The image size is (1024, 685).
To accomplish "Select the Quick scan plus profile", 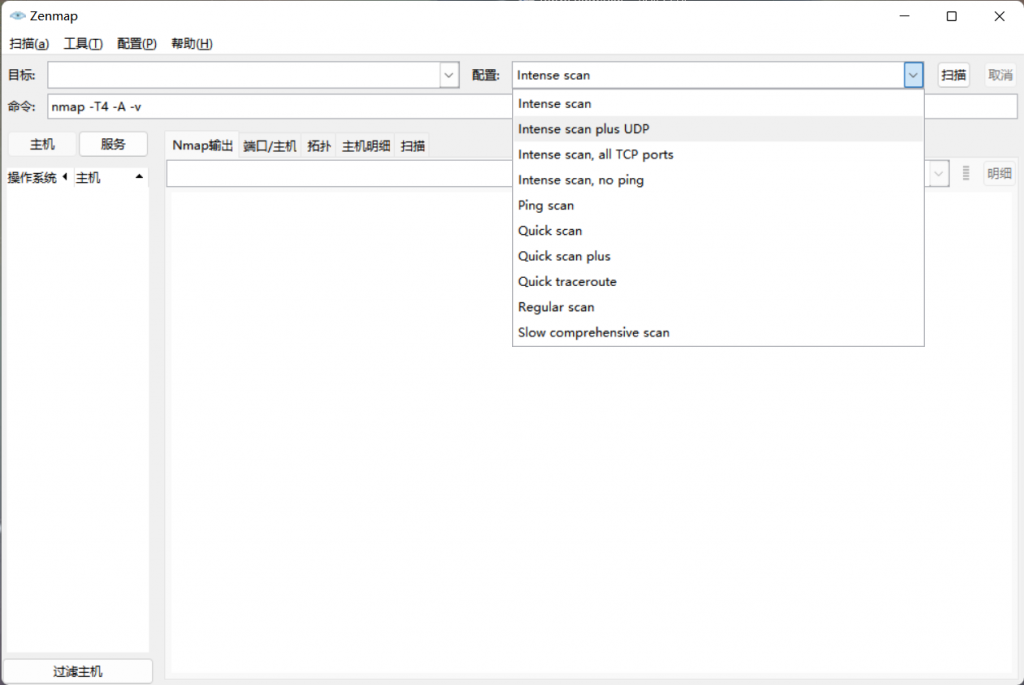I will coord(718,257).
